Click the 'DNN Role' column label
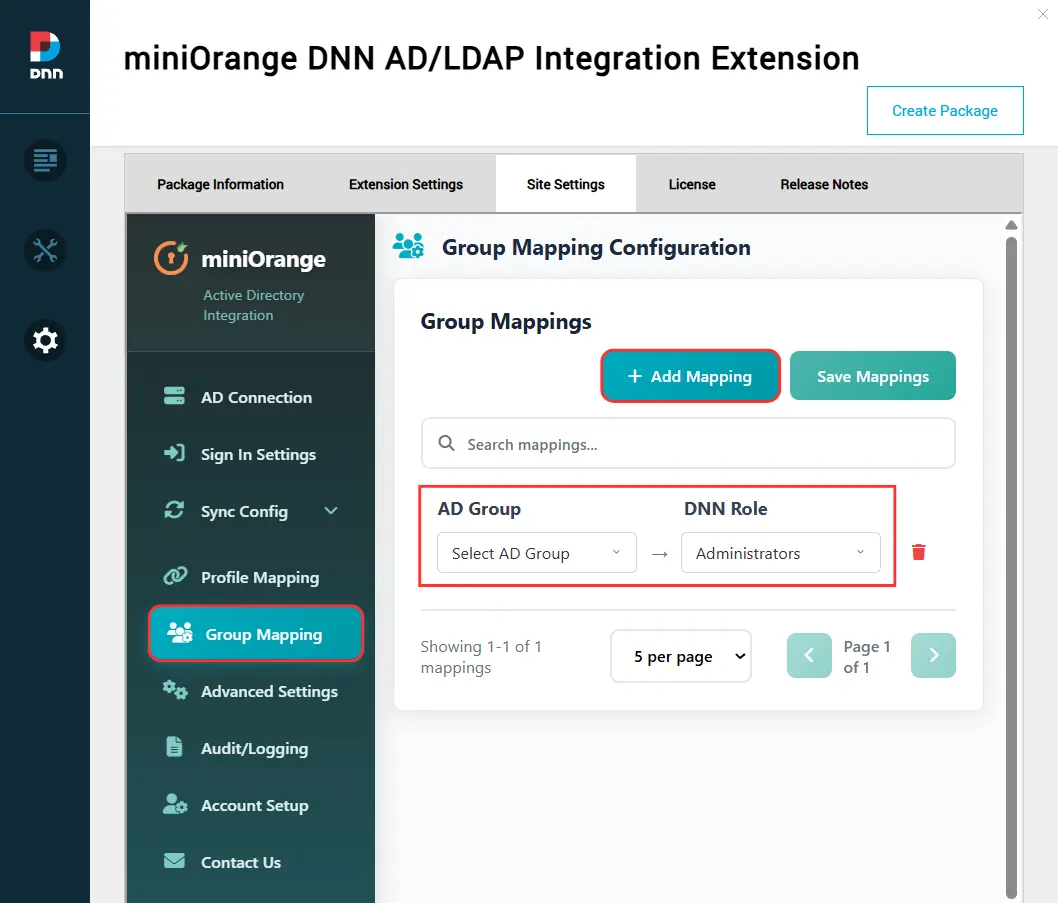Screen dimensions: 1058x903 tap(725, 509)
